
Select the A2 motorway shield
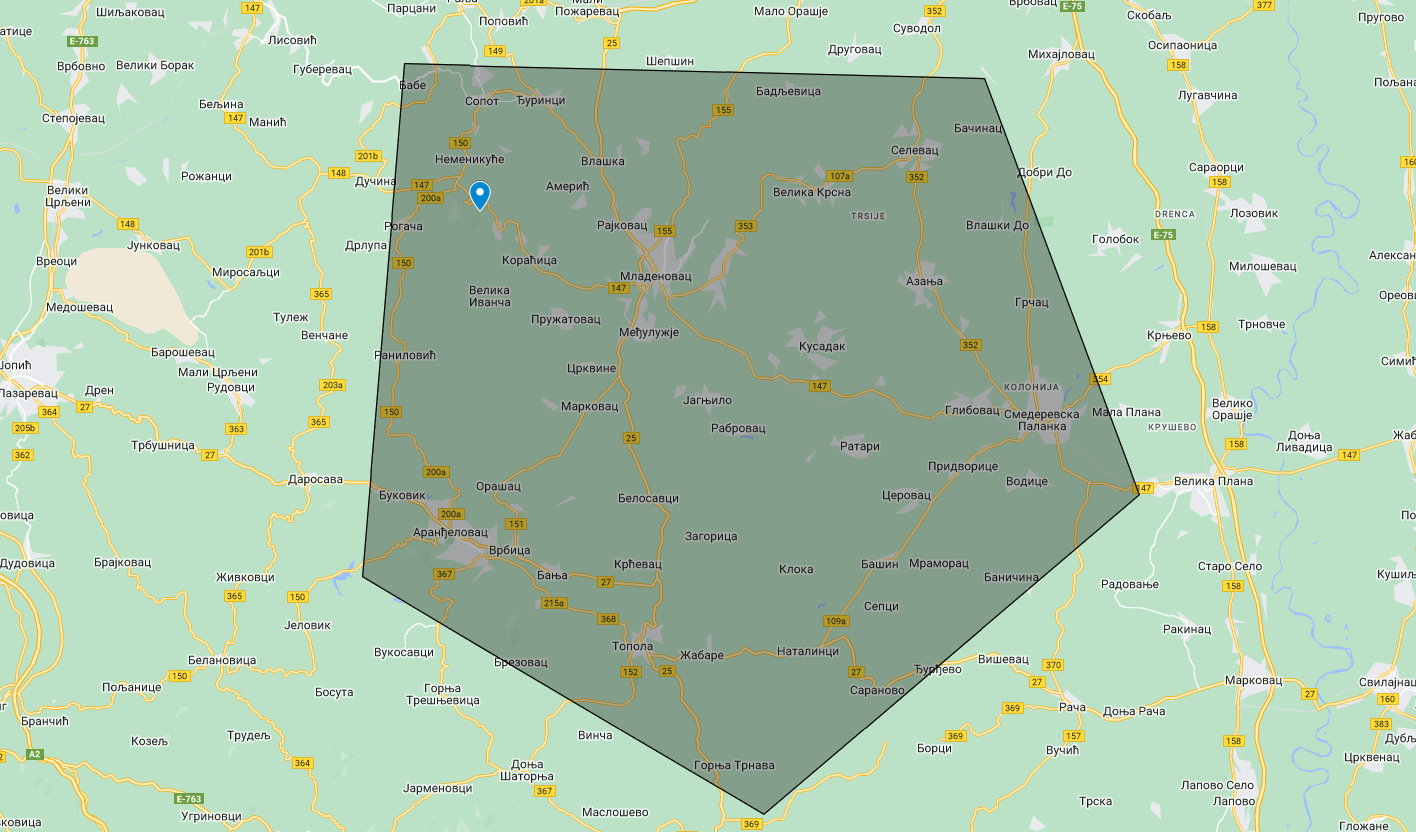[x=35, y=753]
